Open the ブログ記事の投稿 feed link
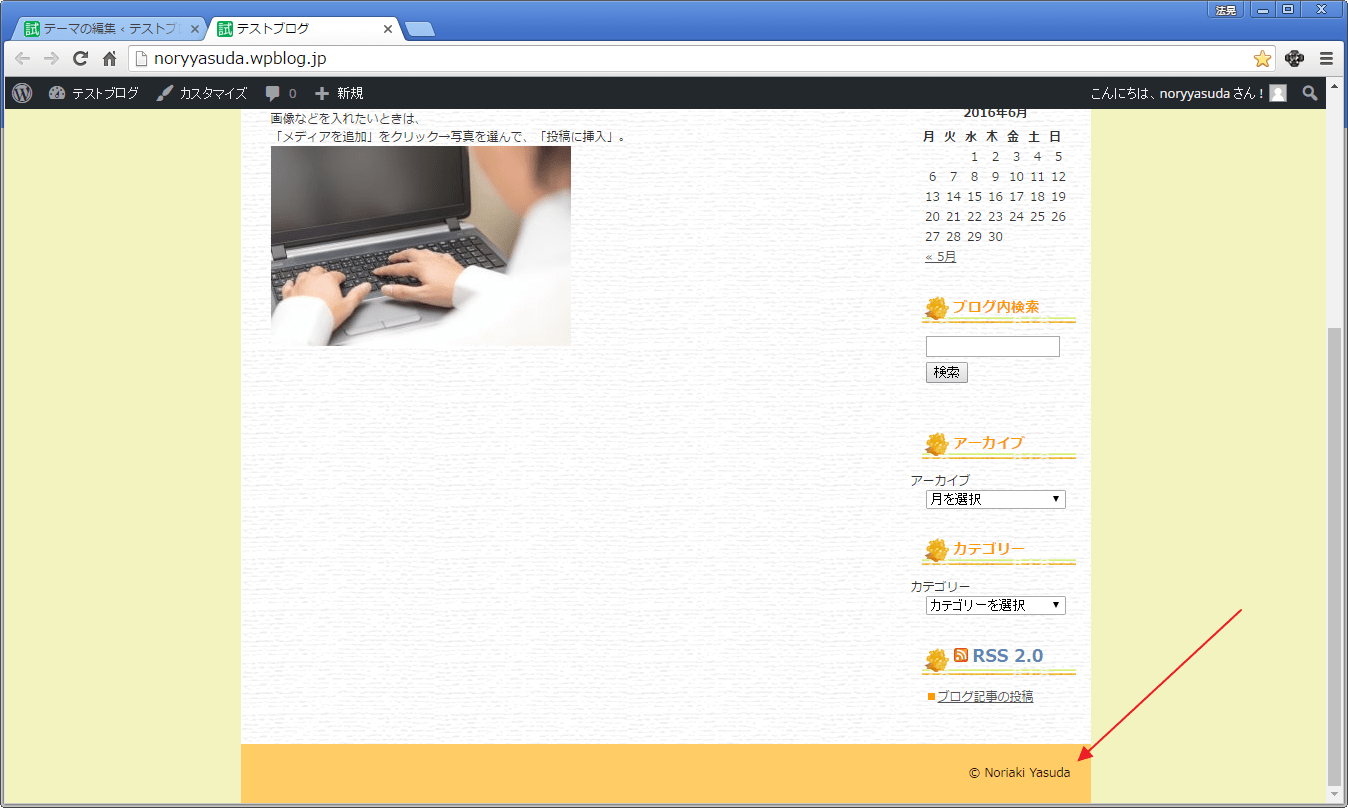Screen dimensions: 1348x808 (x=984, y=696)
